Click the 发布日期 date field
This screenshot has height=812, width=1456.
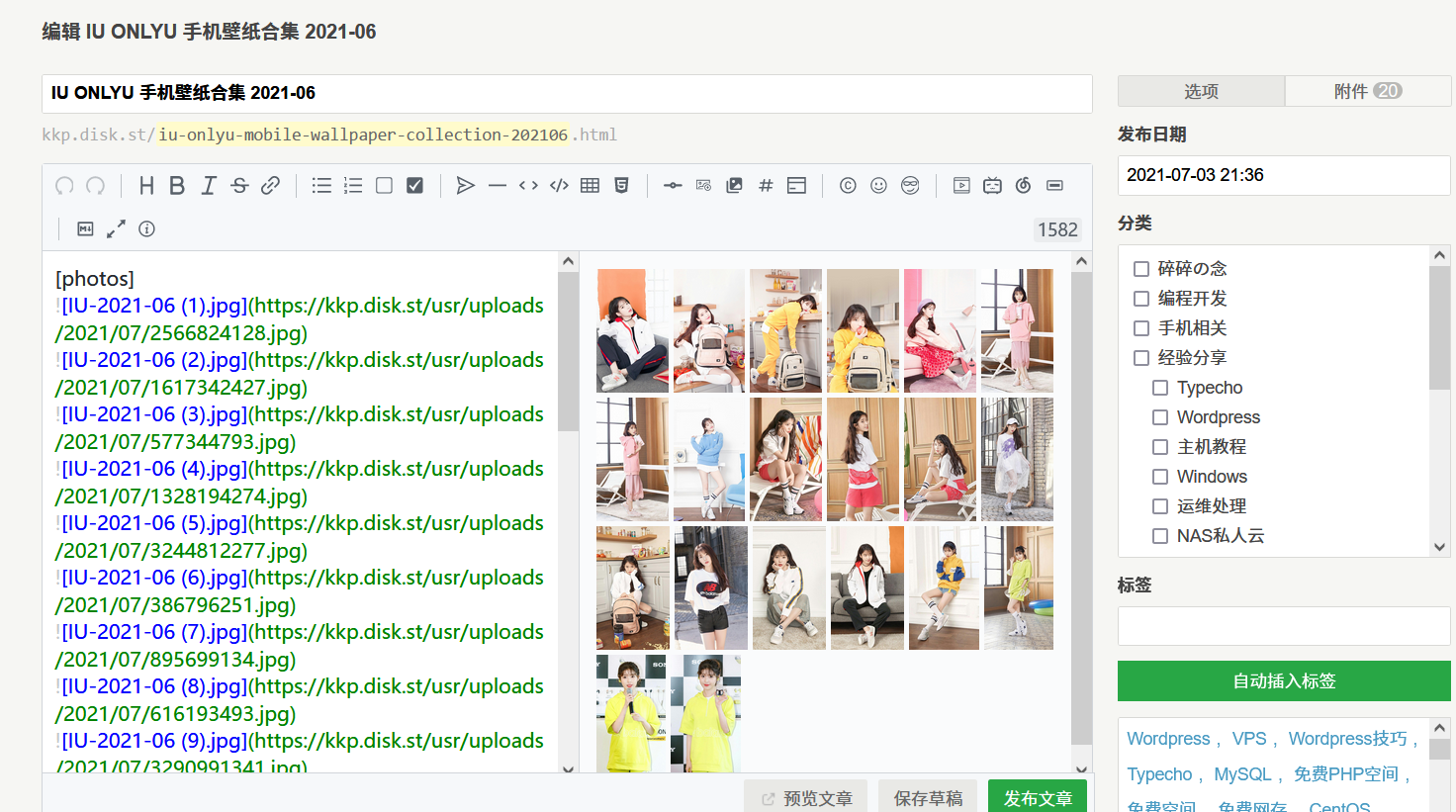(x=1284, y=175)
